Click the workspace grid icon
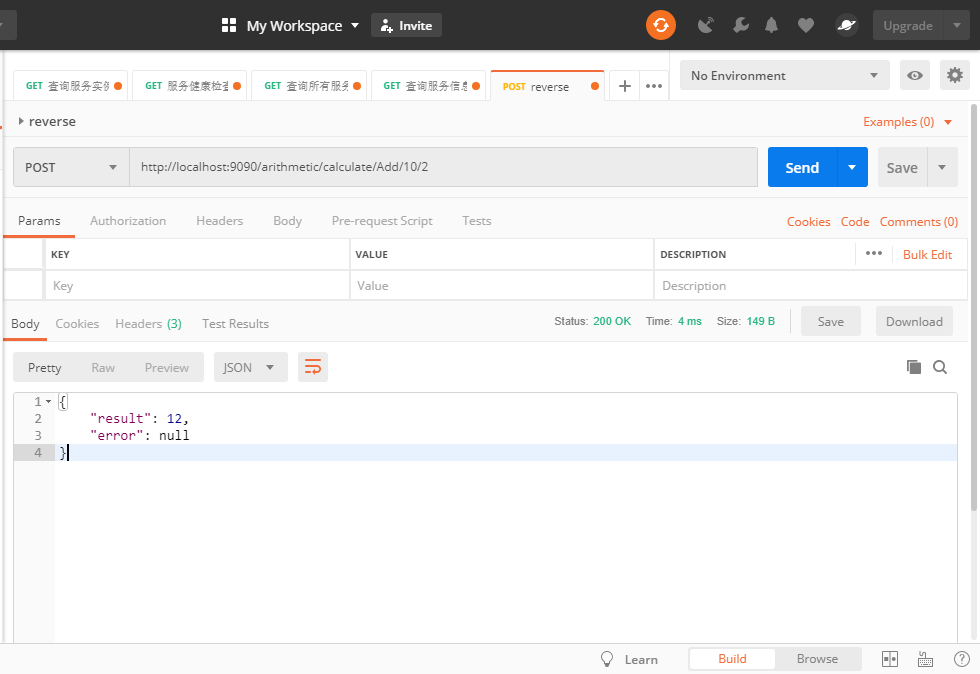The height and width of the screenshot is (674, 980). 229,26
